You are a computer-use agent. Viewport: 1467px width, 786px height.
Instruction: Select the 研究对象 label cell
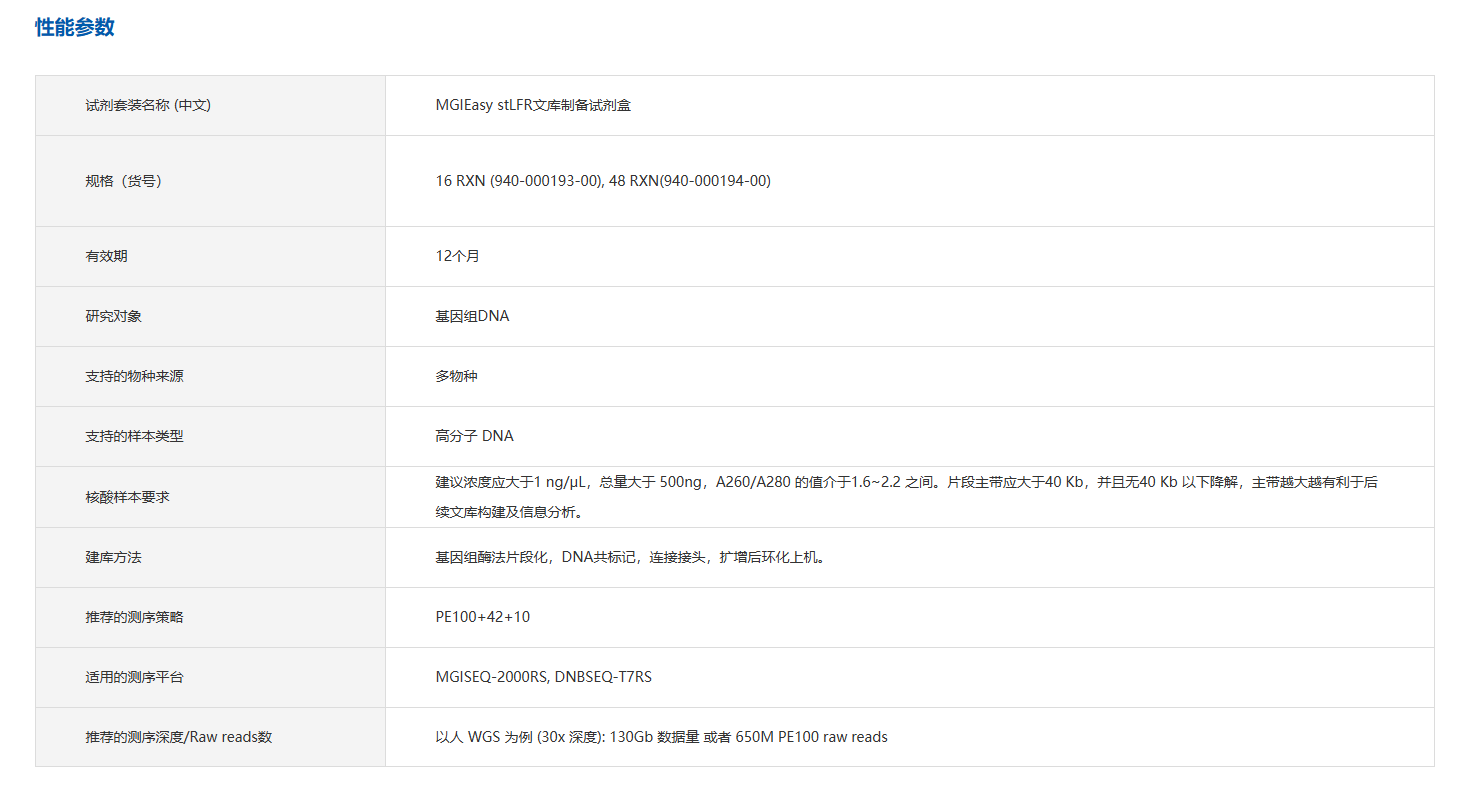pos(210,316)
